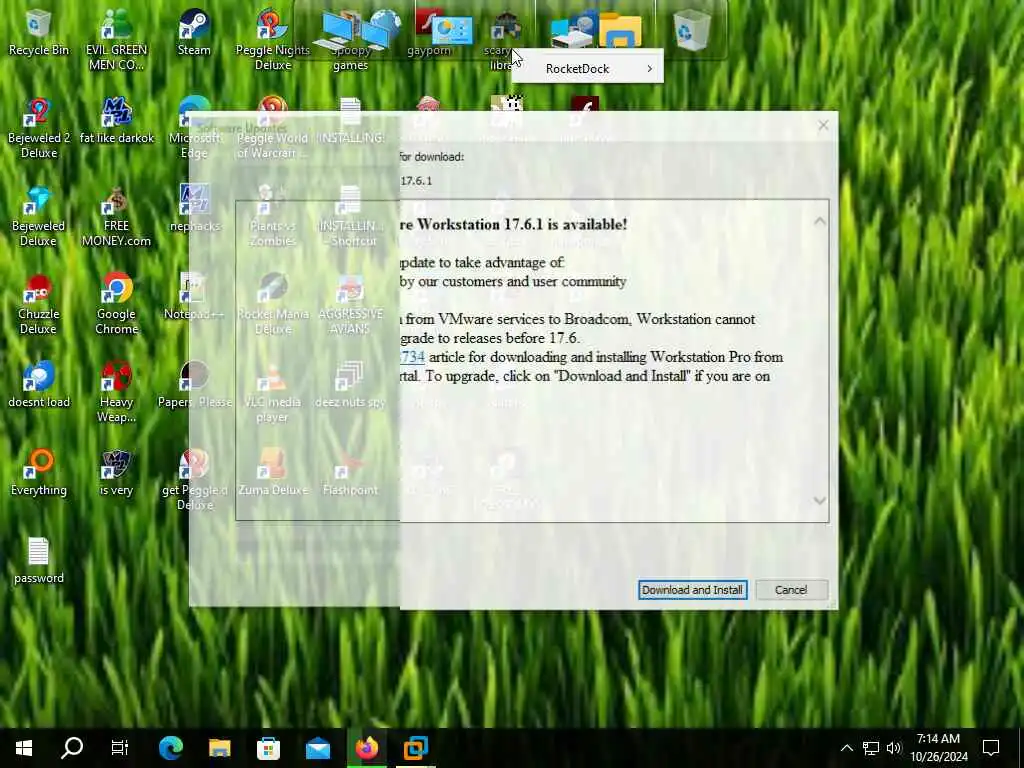Click the version text '17.6.1'
This screenshot has width=1024, height=768.
415,180
